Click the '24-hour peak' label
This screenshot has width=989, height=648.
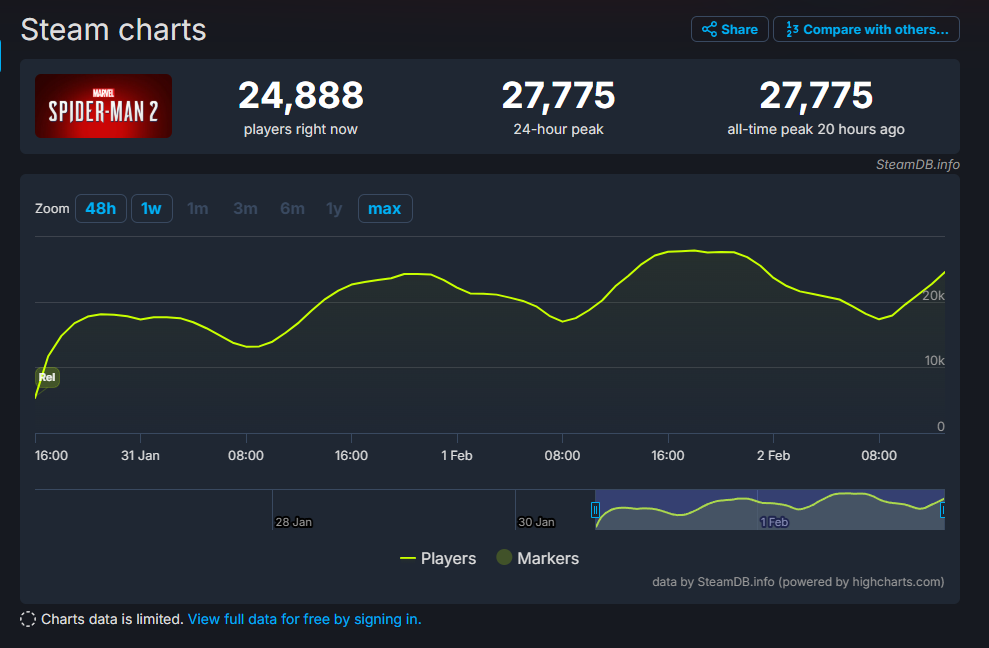tap(558, 129)
